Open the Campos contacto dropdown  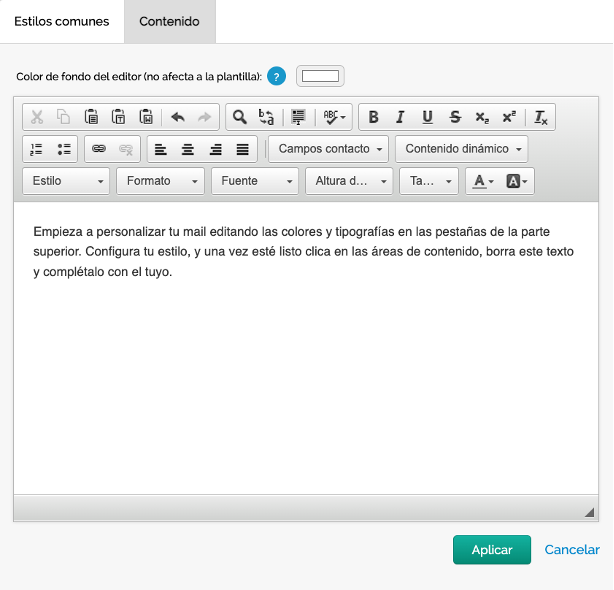point(330,149)
